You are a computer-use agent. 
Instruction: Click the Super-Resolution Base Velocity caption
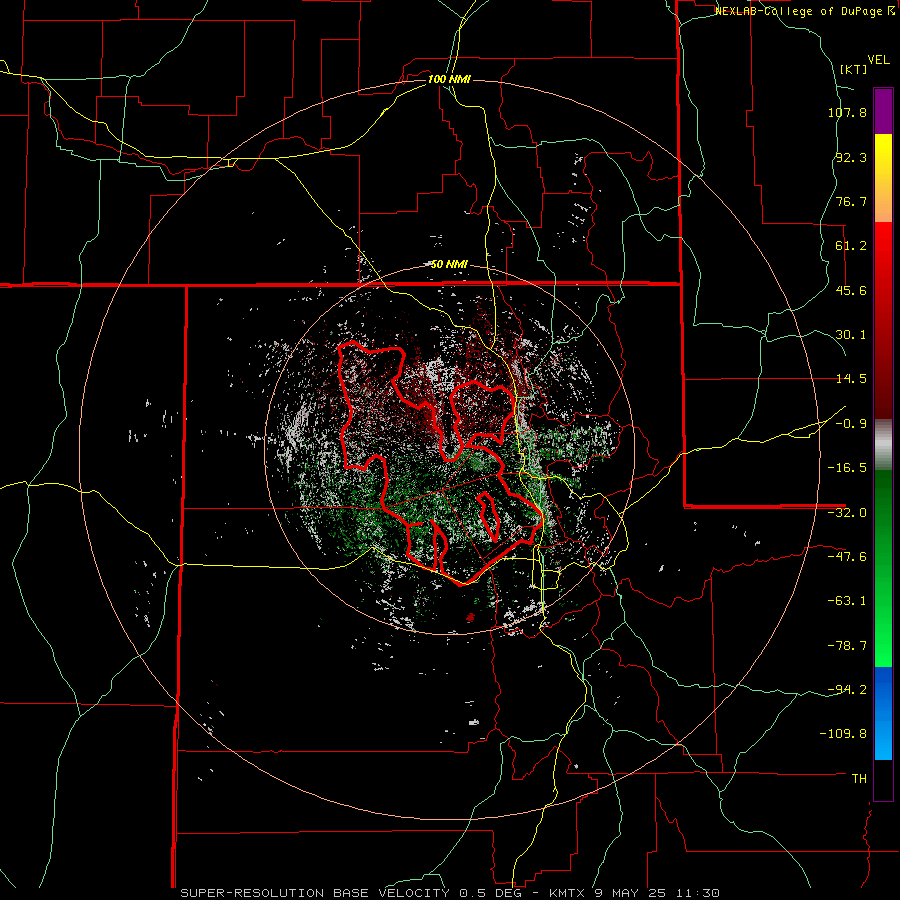(x=450, y=893)
